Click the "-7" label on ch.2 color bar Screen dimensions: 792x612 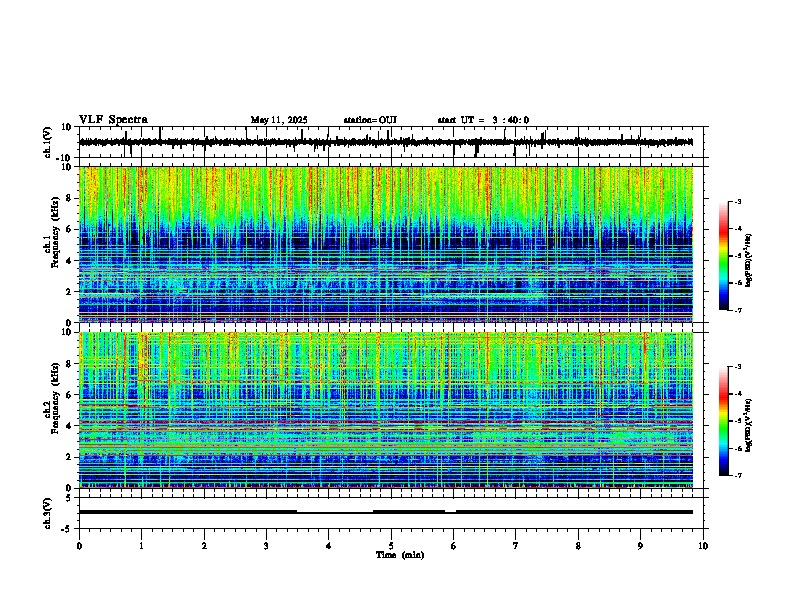738,476
